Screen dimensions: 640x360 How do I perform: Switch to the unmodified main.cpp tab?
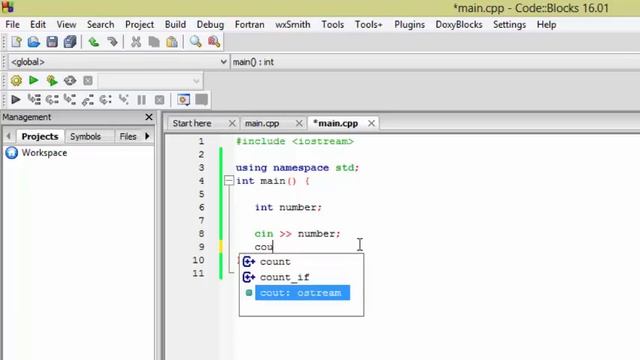click(262, 123)
